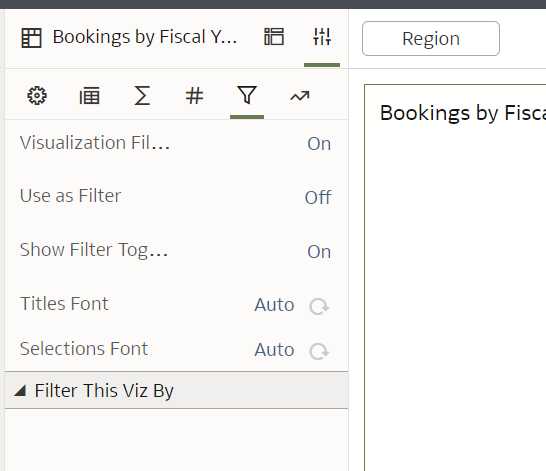Reset the Titles Font setting
This screenshot has width=546, height=471.
[319, 306]
